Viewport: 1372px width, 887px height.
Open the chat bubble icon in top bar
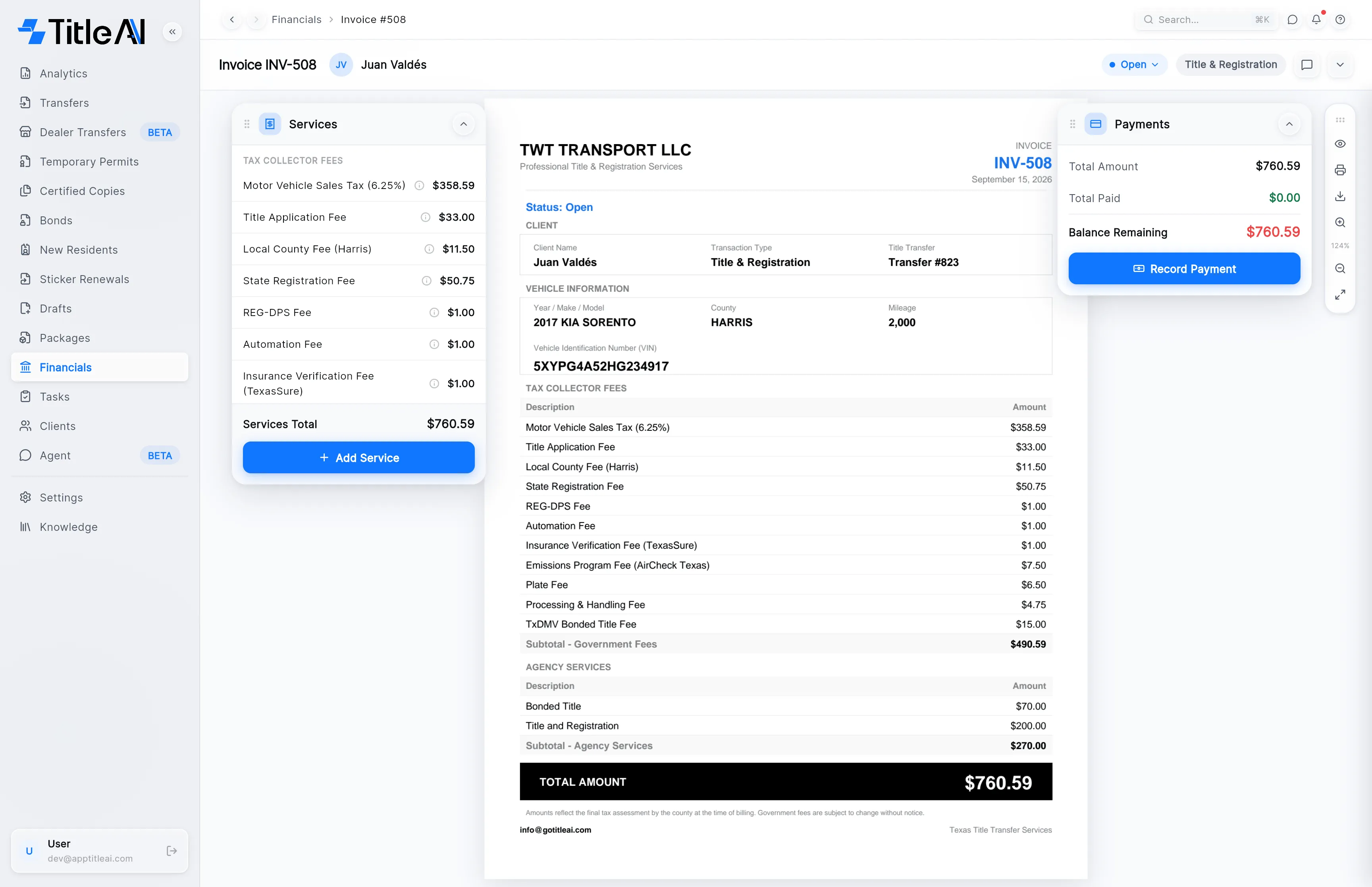(x=1293, y=19)
